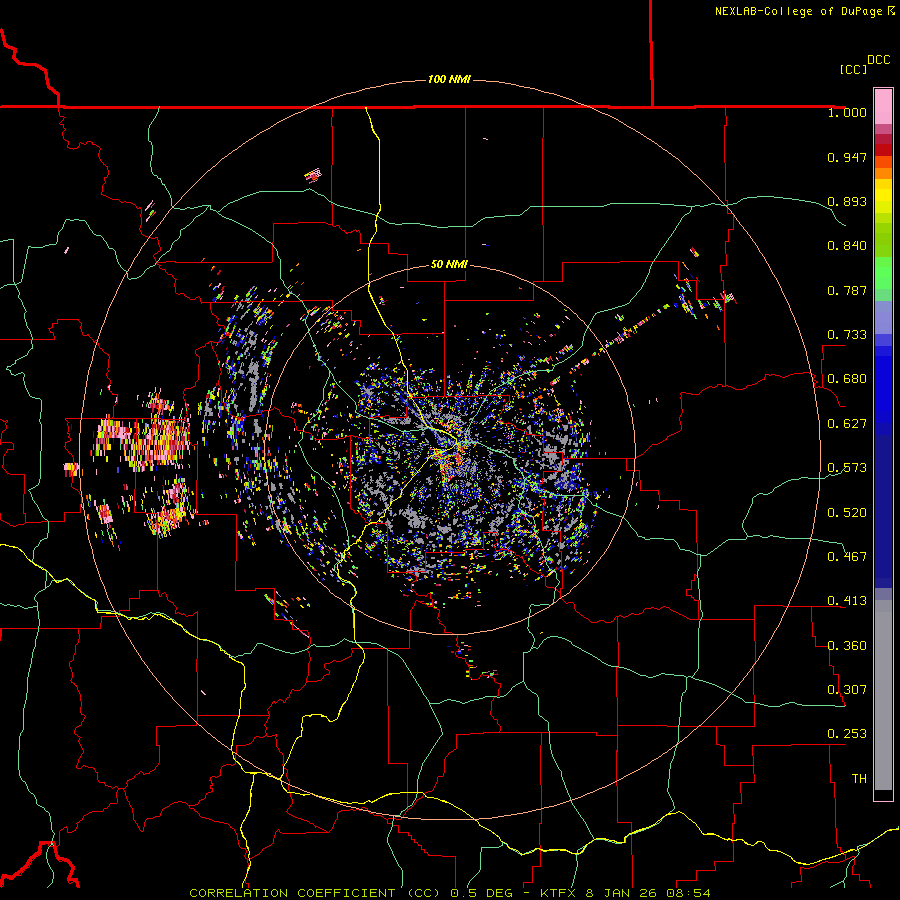The image size is (900, 900).
Task: Click the 1.000 scale value
Action: pyautogui.click(x=847, y=112)
